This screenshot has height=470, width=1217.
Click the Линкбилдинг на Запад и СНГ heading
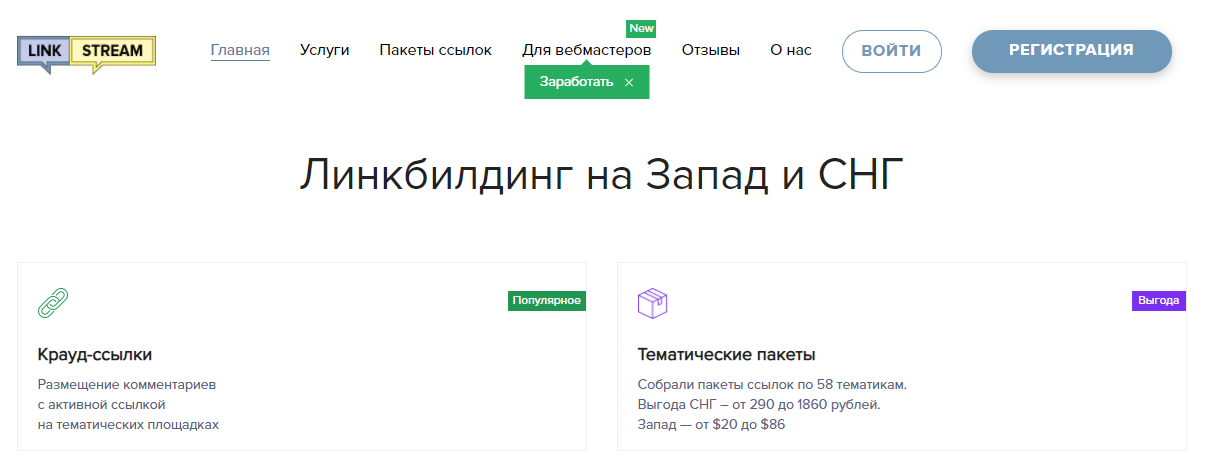click(602, 173)
